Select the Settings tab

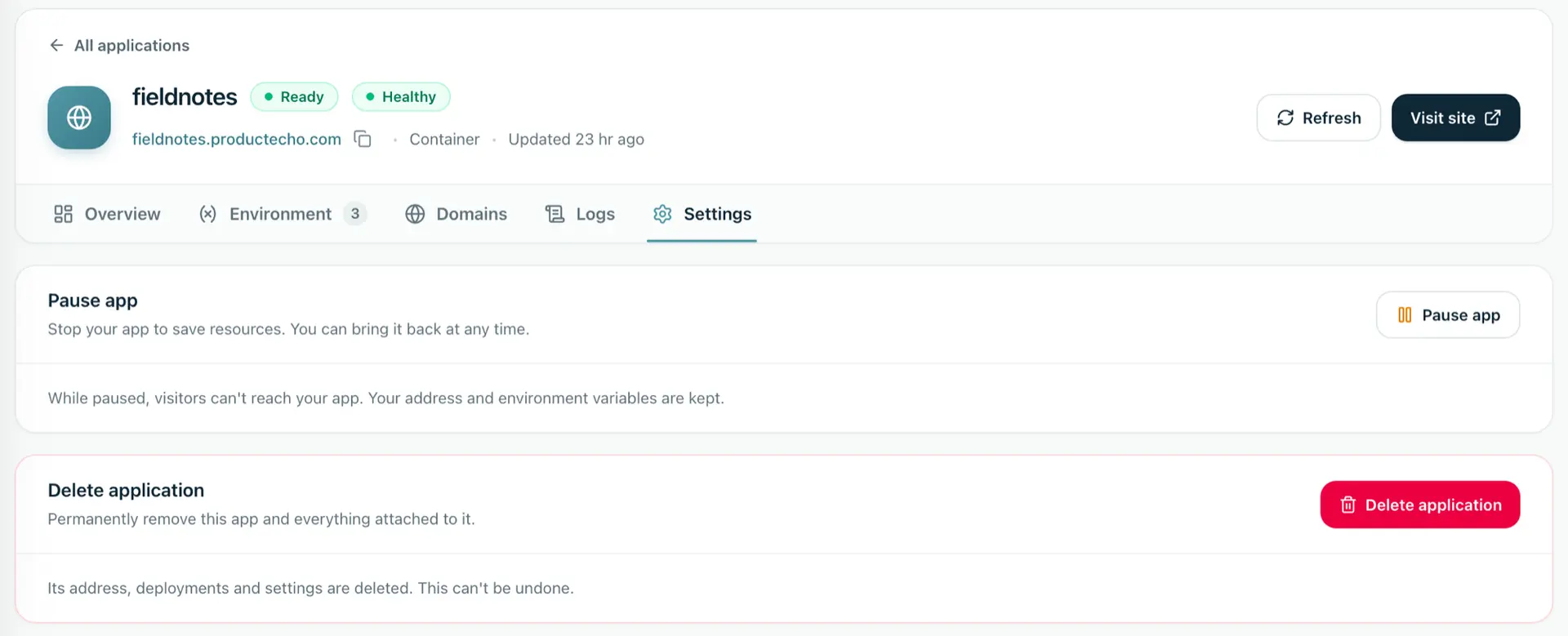point(702,214)
